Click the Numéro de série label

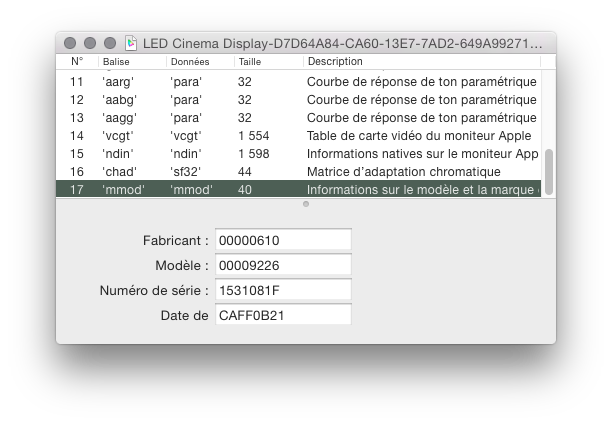pyautogui.click(x=154, y=290)
